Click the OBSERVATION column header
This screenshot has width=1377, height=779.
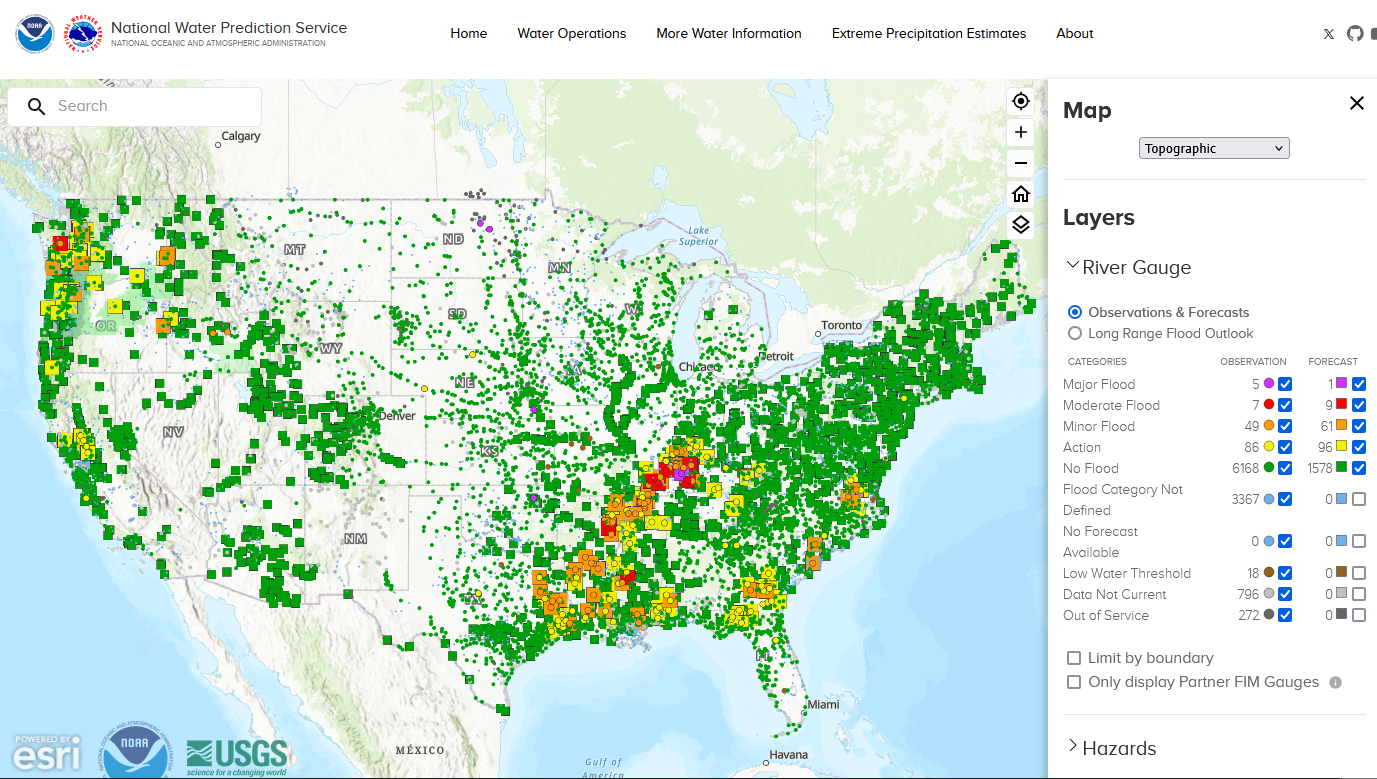pos(1253,362)
